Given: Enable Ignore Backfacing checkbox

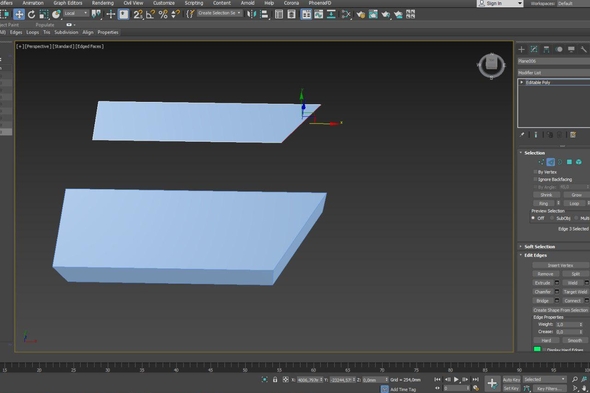Looking at the screenshot, I should (x=535, y=179).
